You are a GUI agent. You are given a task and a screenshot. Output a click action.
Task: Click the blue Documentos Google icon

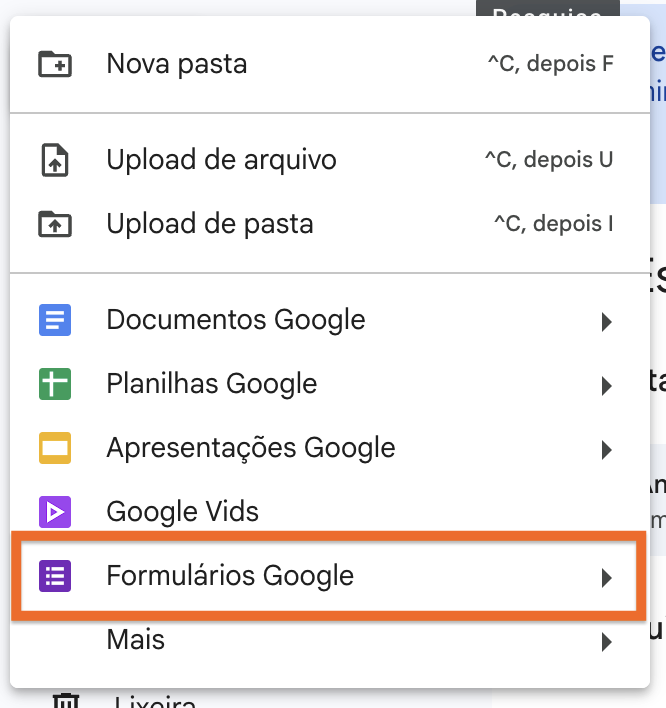pyautogui.click(x=55, y=321)
